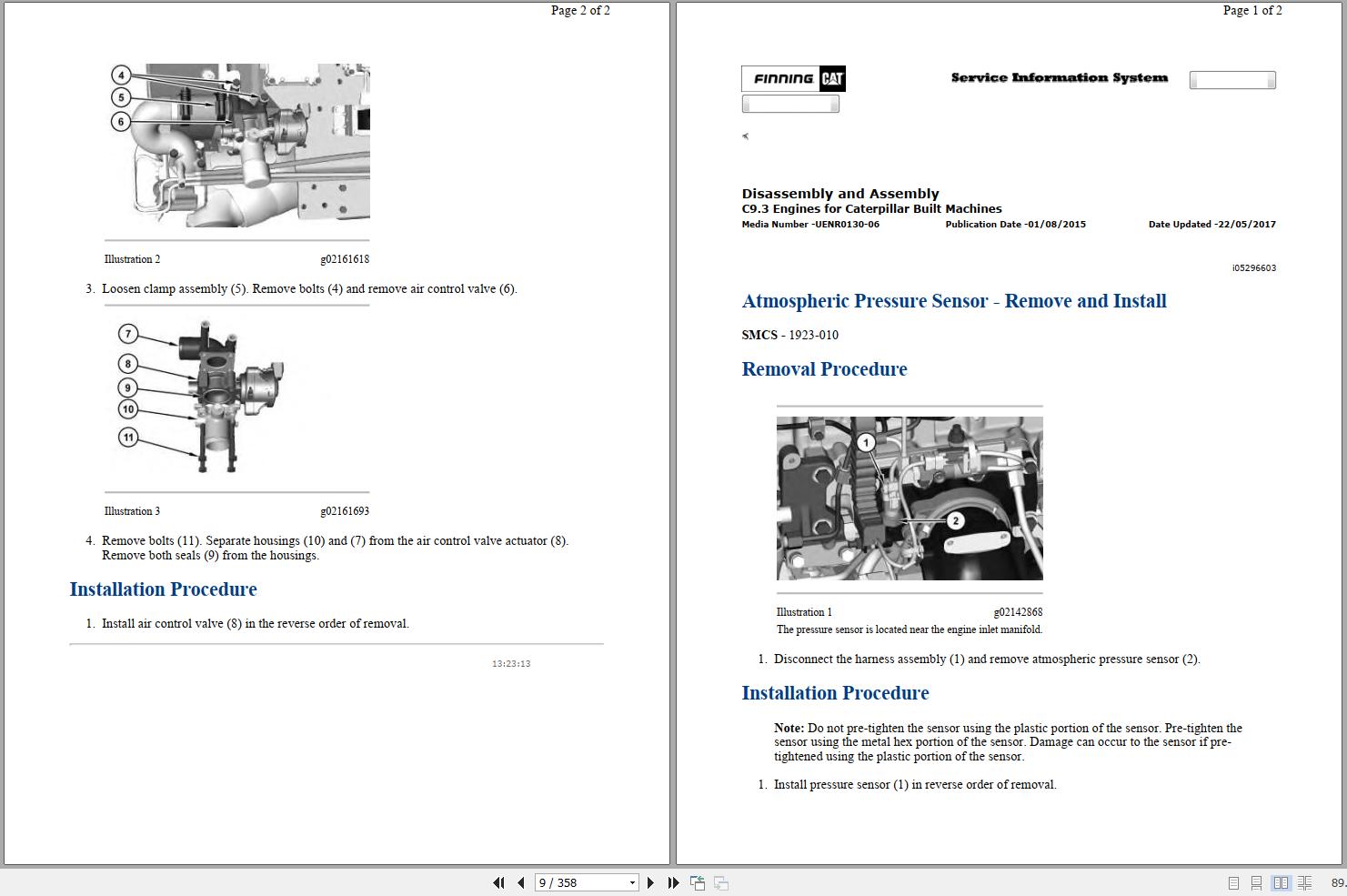Viewport: 1347px width, 896px height.
Task: Click the Atmospheric Pressure Sensor heading
Action: [x=954, y=301]
